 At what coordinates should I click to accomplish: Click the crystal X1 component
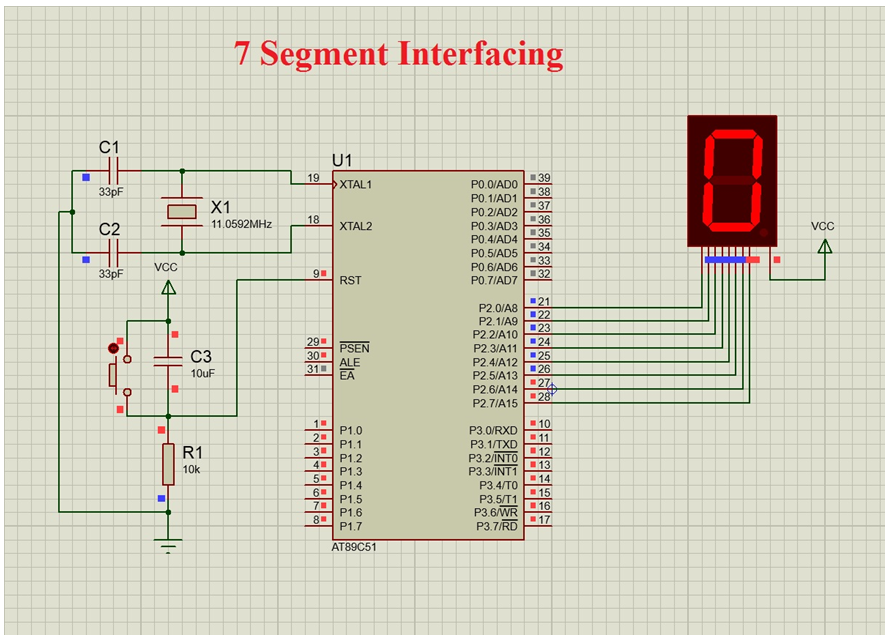(x=182, y=212)
